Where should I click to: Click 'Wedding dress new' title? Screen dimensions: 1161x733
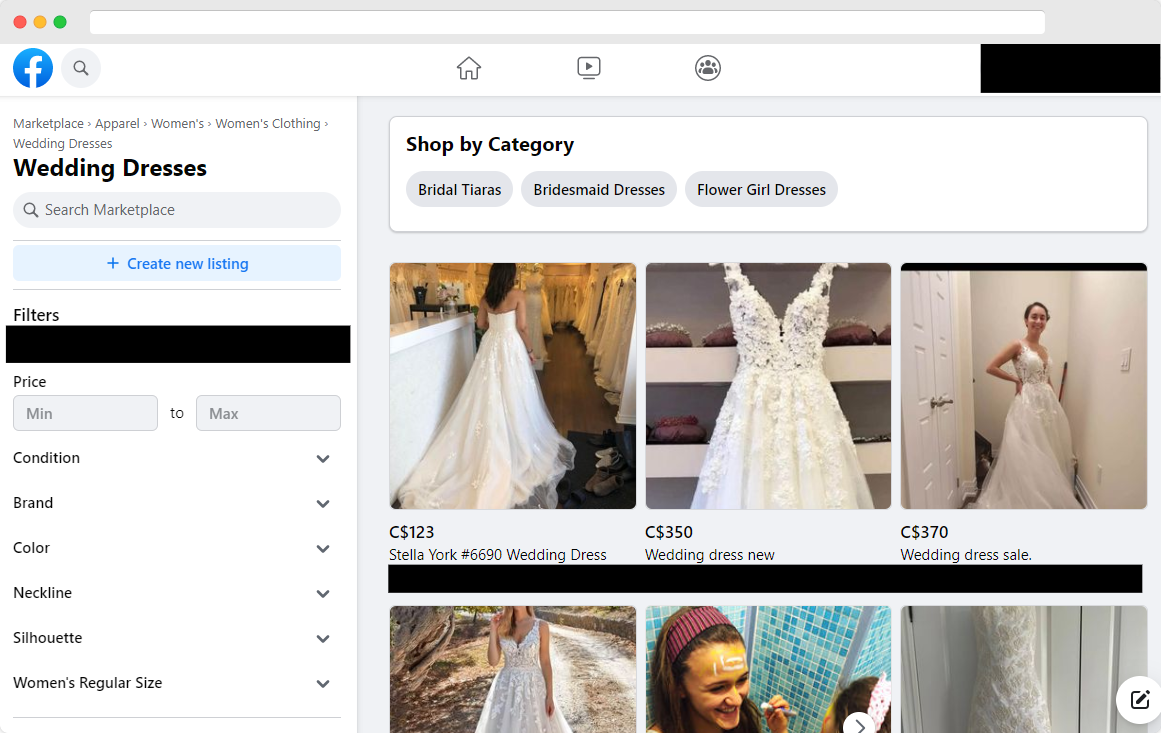(709, 555)
